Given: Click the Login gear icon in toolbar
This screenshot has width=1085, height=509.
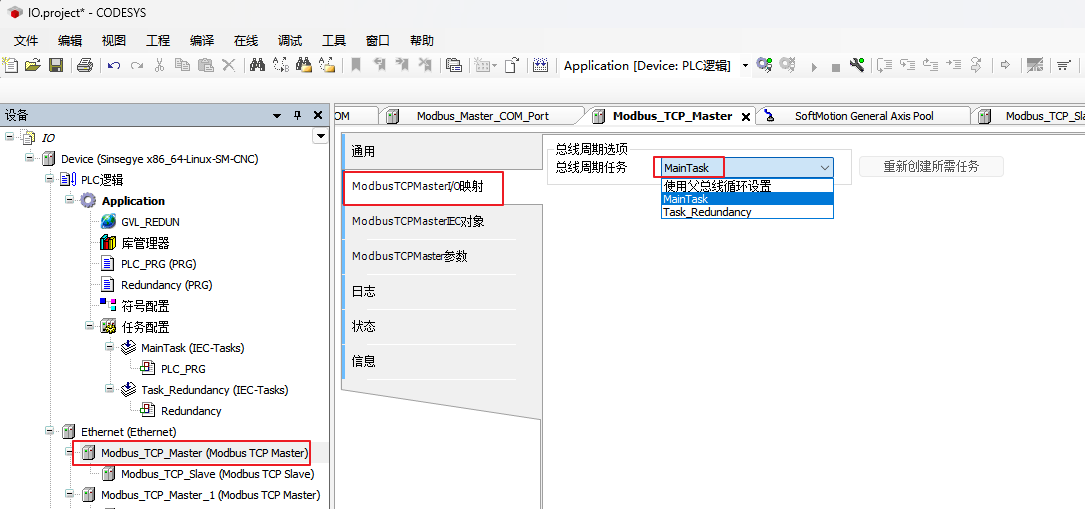Looking at the screenshot, I should [x=764, y=65].
